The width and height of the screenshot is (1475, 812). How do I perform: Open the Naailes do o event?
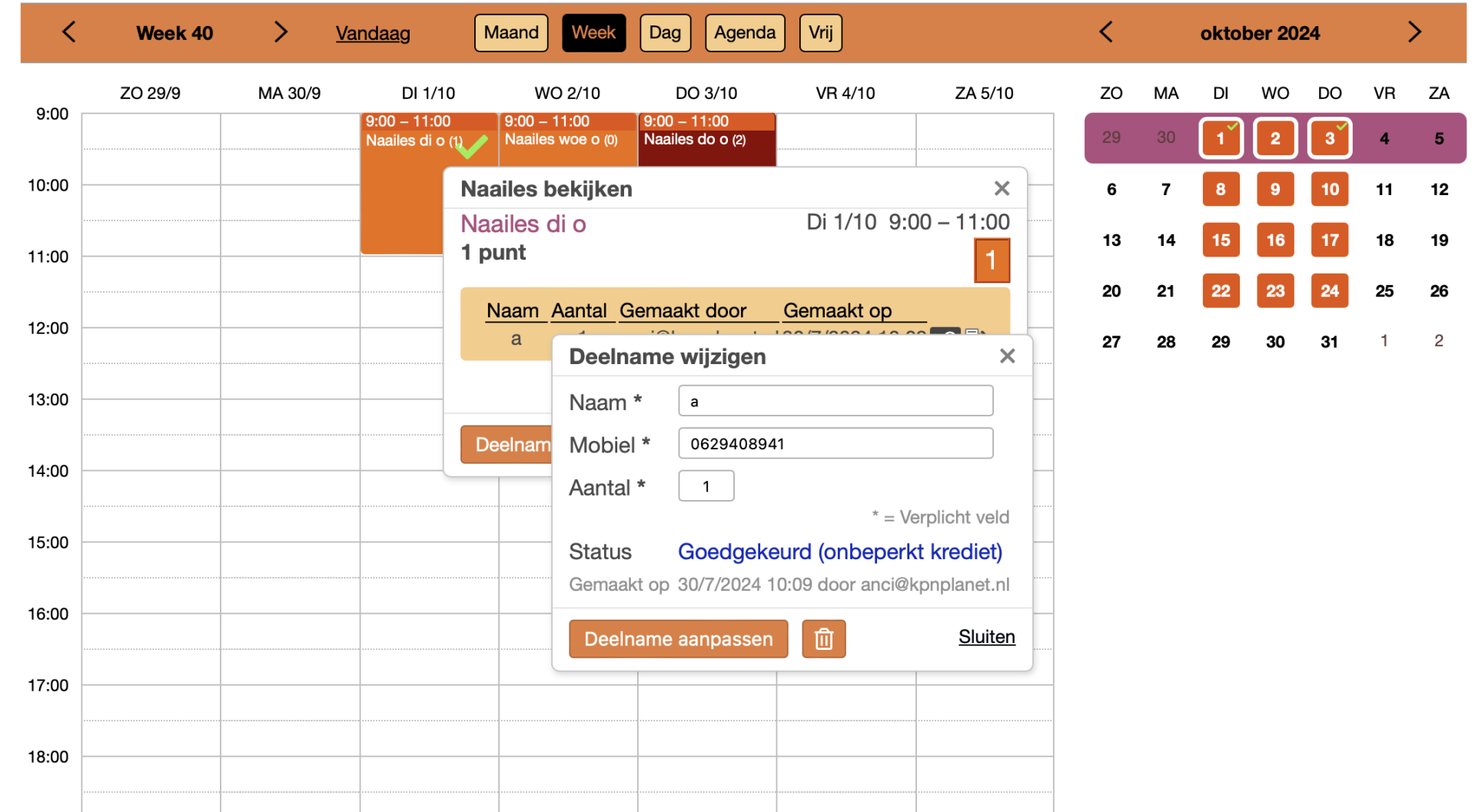click(x=707, y=139)
